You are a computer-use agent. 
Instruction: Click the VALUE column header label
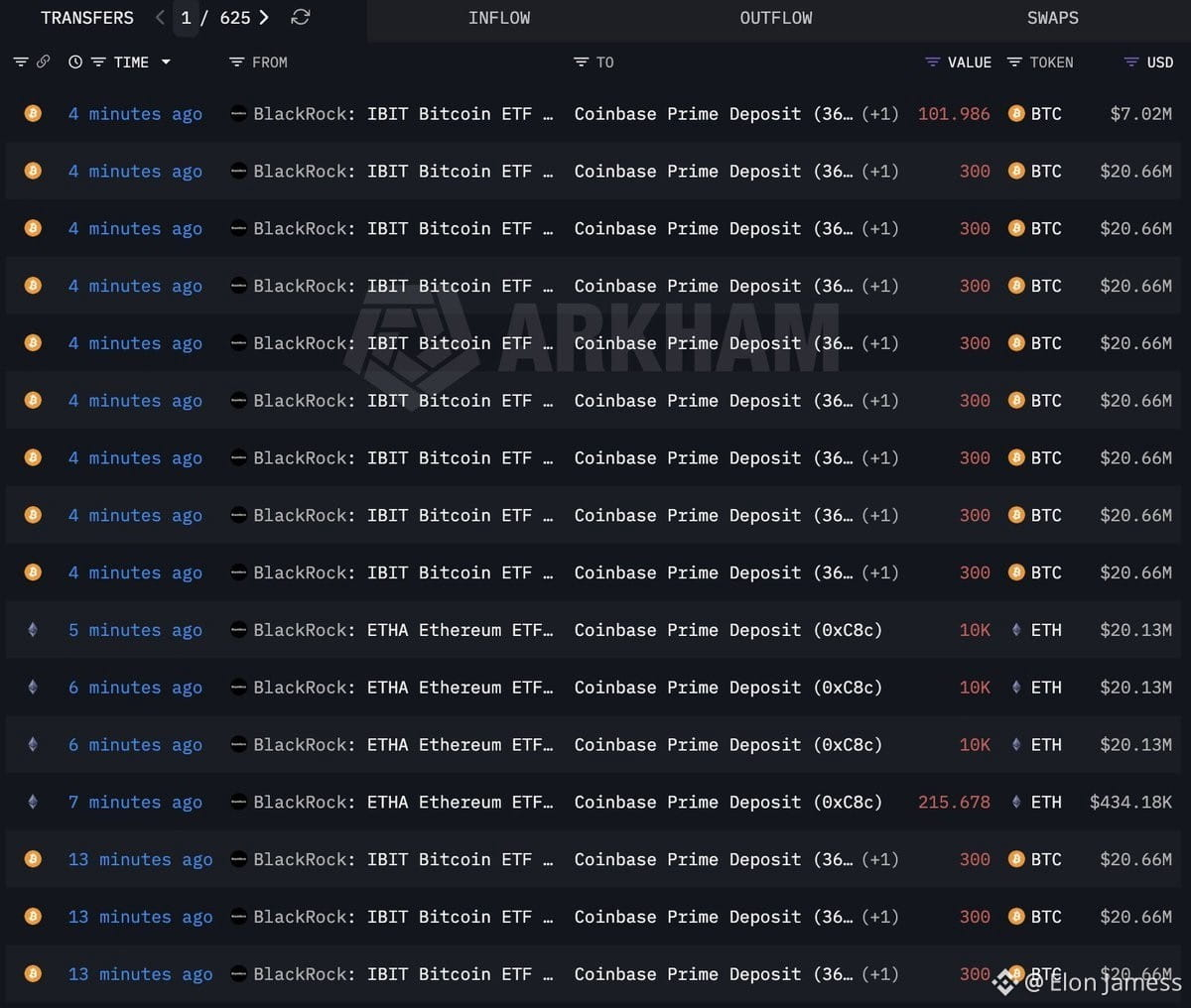click(x=970, y=63)
